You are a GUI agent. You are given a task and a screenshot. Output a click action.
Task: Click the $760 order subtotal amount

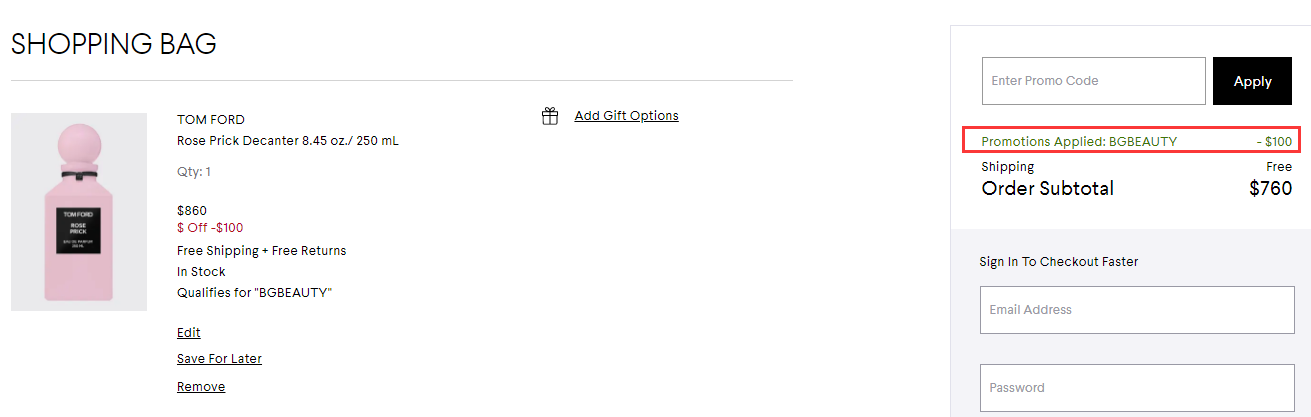pyautogui.click(x=1270, y=188)
